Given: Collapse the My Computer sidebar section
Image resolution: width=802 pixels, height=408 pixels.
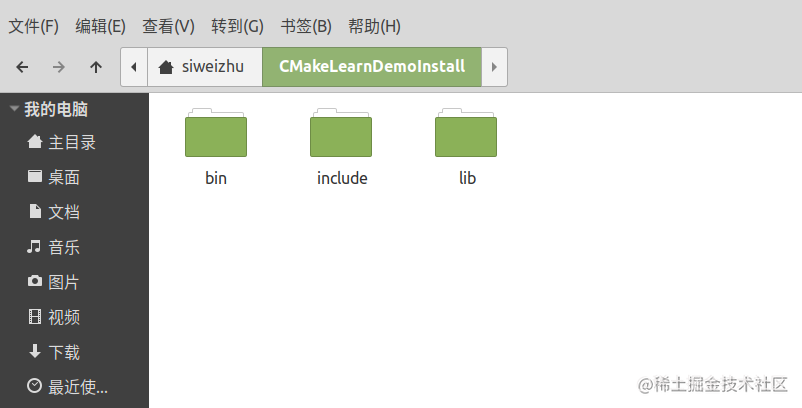Looking at the screenshot, I should 14,109.
